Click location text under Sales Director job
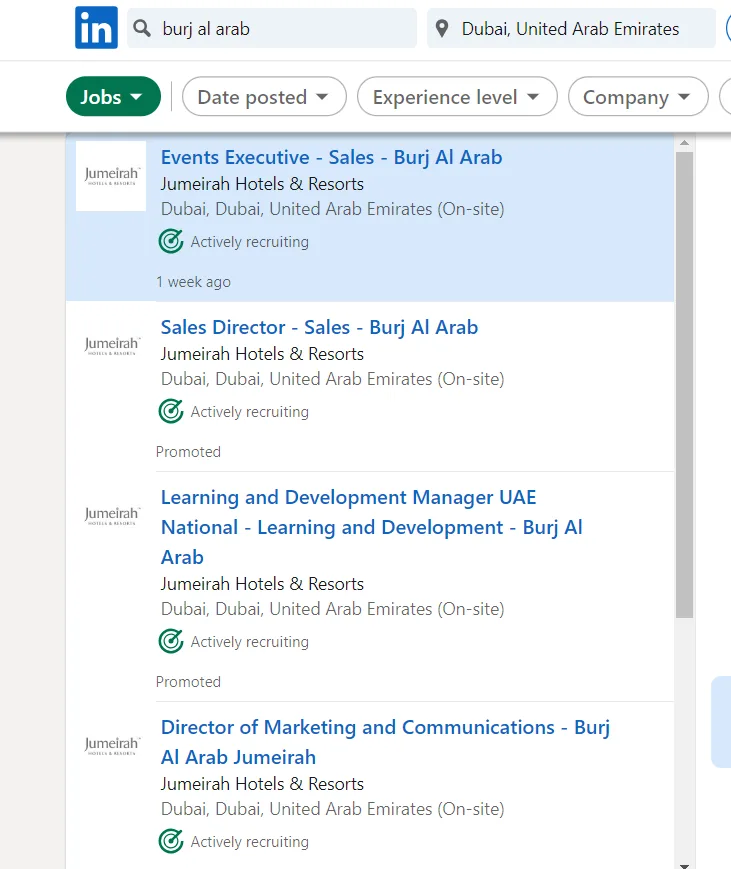Image resolution: width=731 pixels, height=869 pixels. (333, 379)
